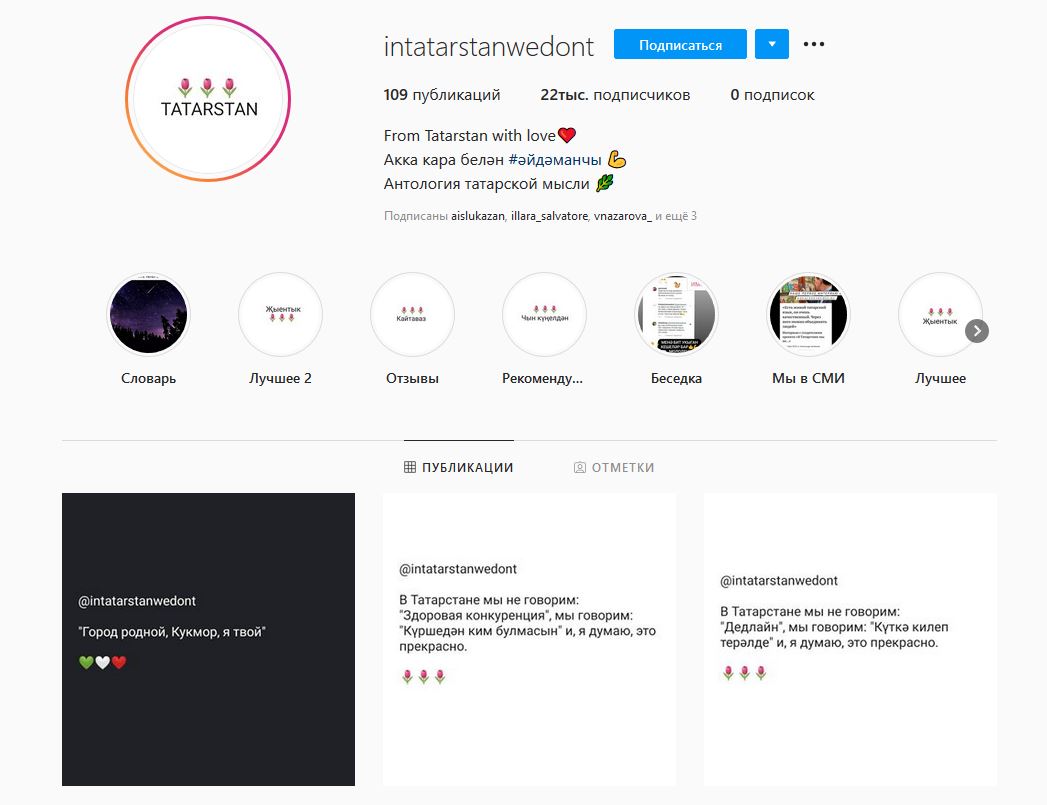
Task: Open the Лучшее story highlight
Action: [x=940, y=314]
